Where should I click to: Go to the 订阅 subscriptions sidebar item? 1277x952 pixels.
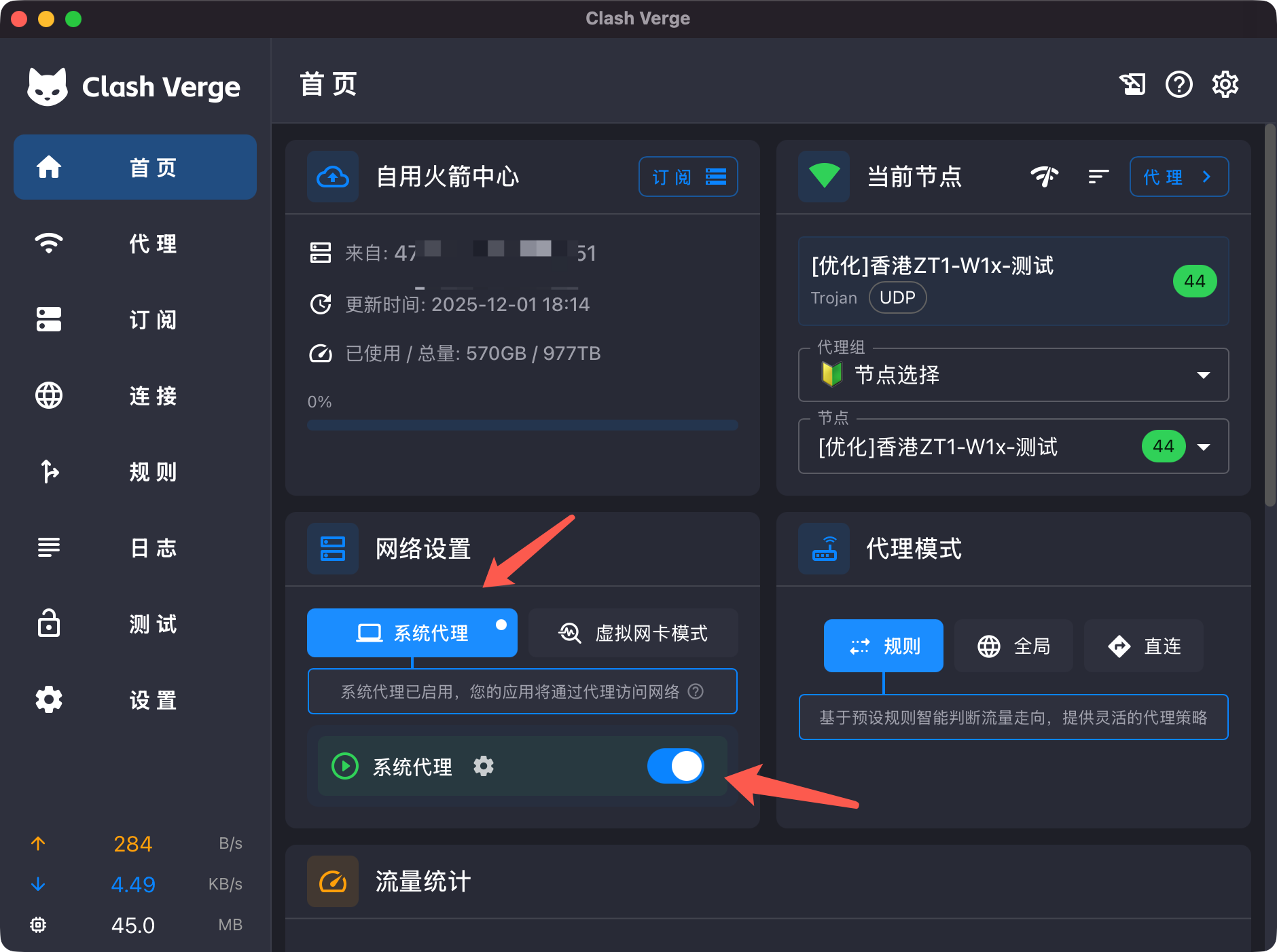(x=134, y=319)
